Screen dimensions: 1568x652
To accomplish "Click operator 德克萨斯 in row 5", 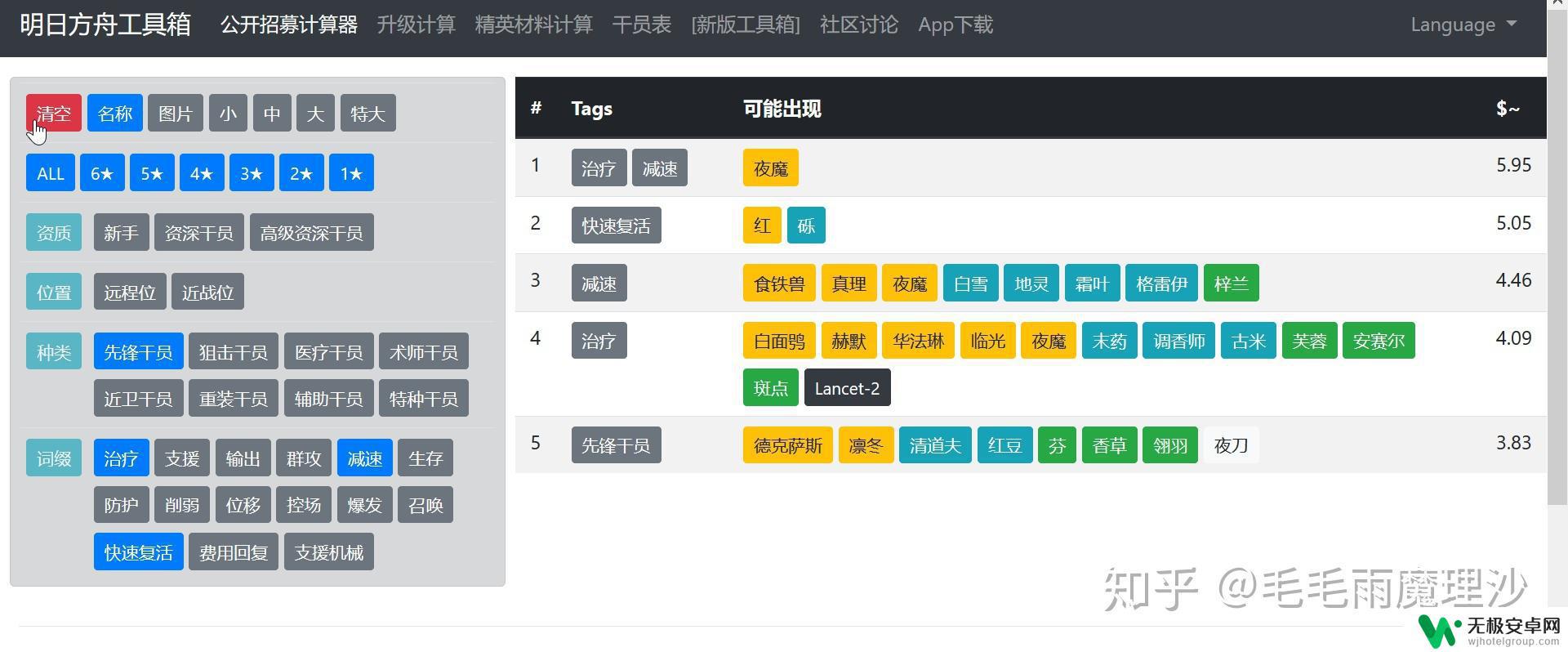I will (x=788, y=444).
